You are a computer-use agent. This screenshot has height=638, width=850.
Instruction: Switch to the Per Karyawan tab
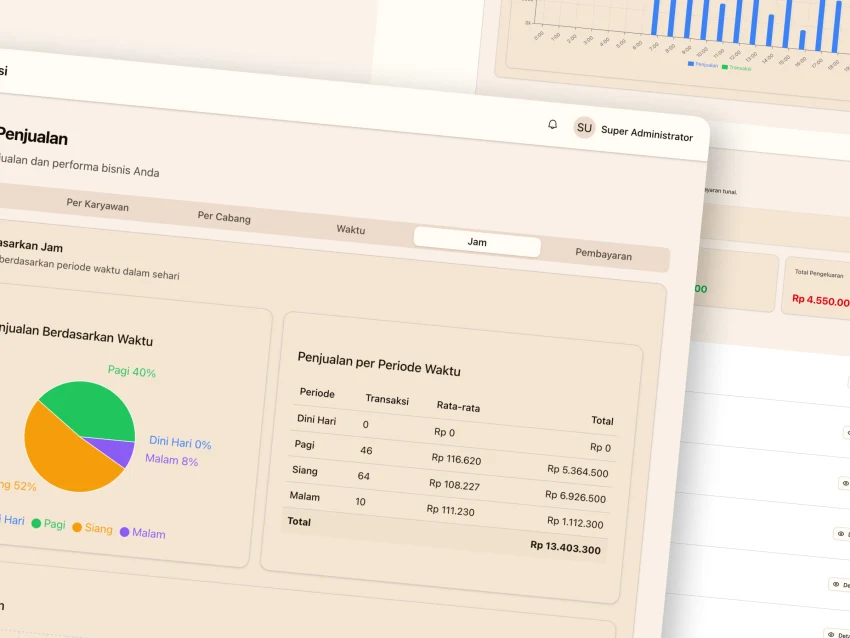click(x=98, y=205)
